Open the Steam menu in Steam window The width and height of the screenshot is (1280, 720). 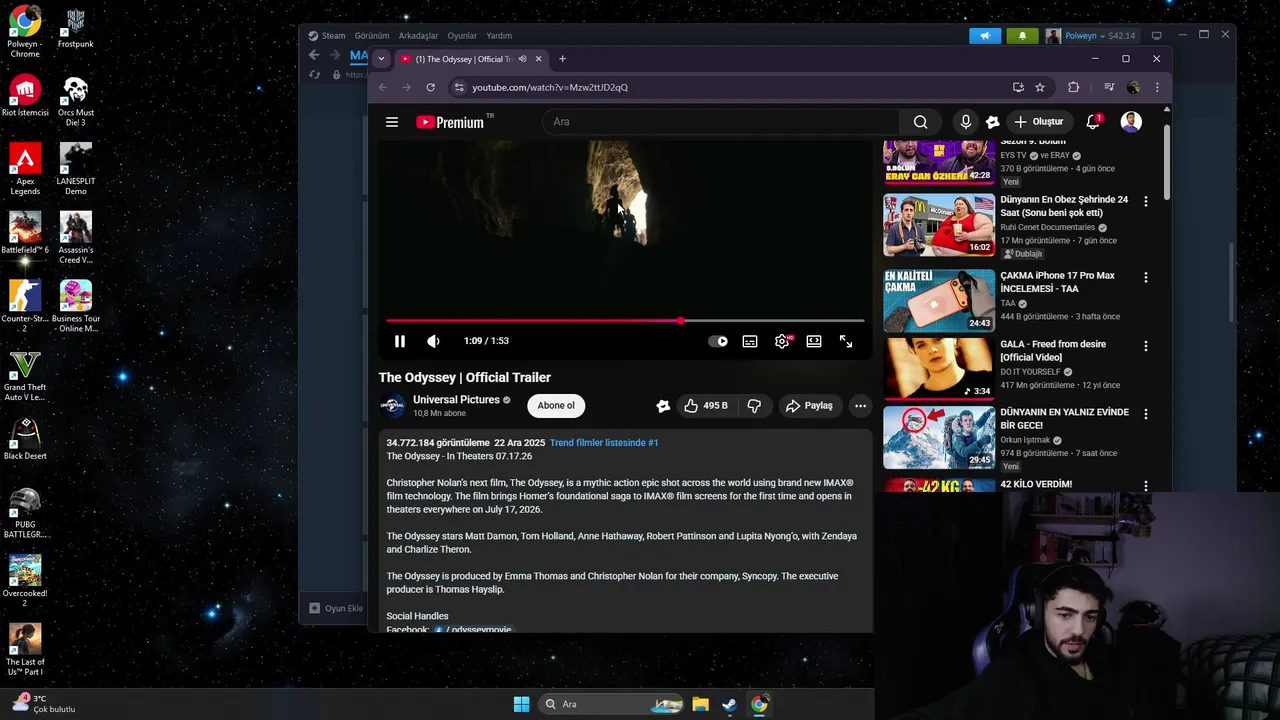(333, 36)
